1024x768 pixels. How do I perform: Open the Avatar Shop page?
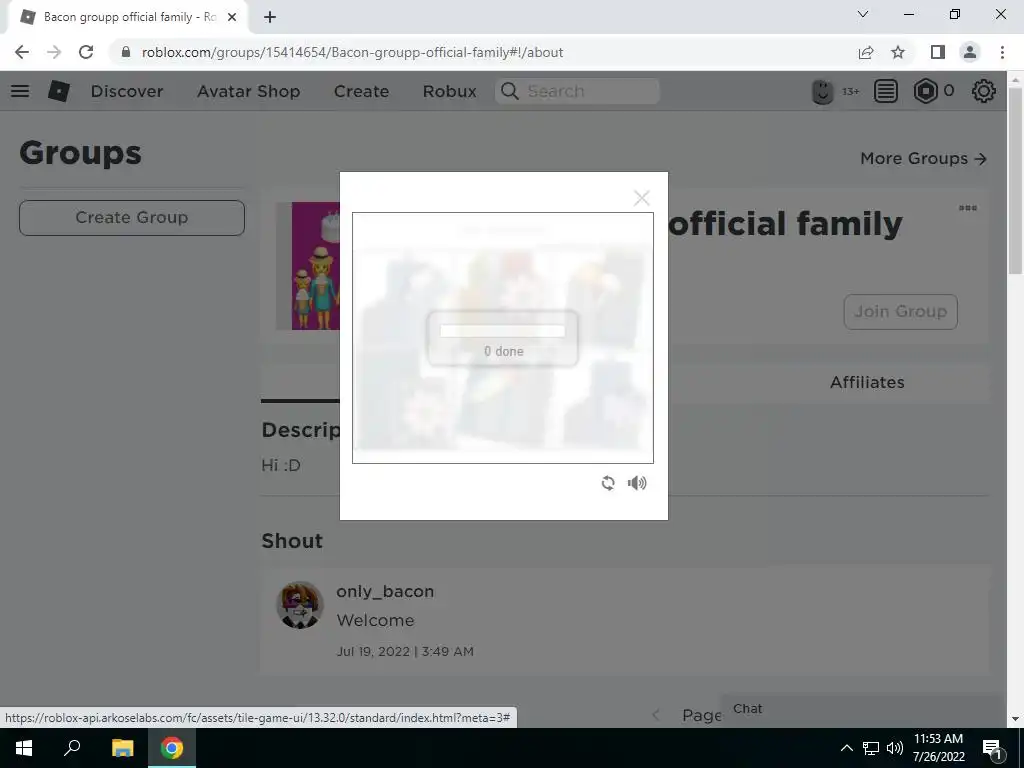[249, 91]
